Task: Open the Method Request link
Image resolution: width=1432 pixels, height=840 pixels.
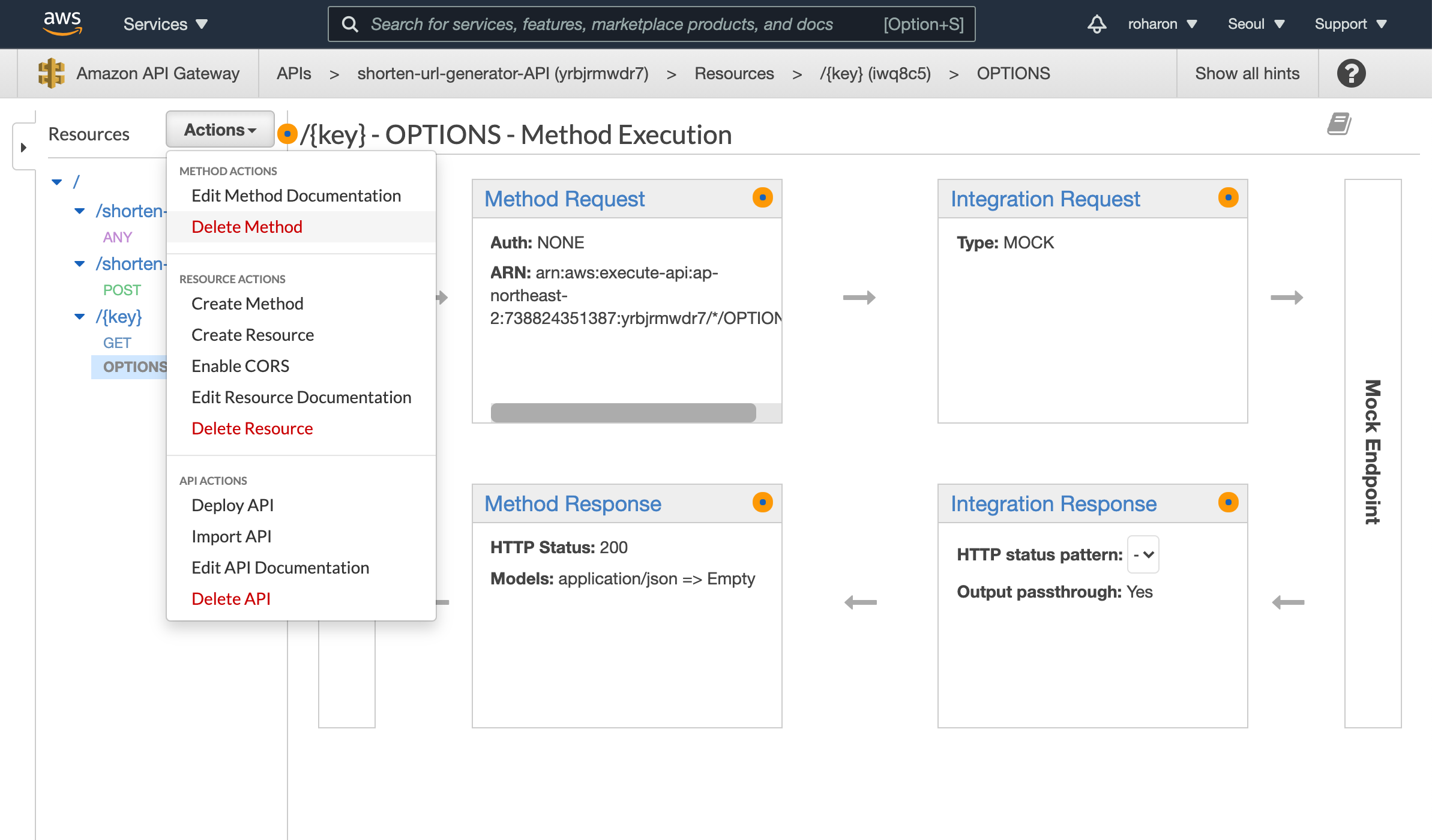Action: 564,199
